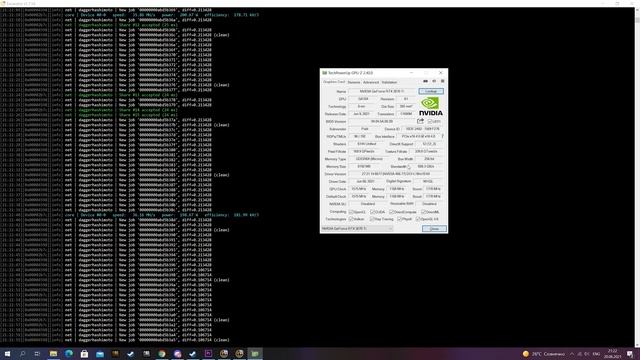Toggle the DirectCompute checkbox
Screen dimensions: 640x360
point(391,212)
